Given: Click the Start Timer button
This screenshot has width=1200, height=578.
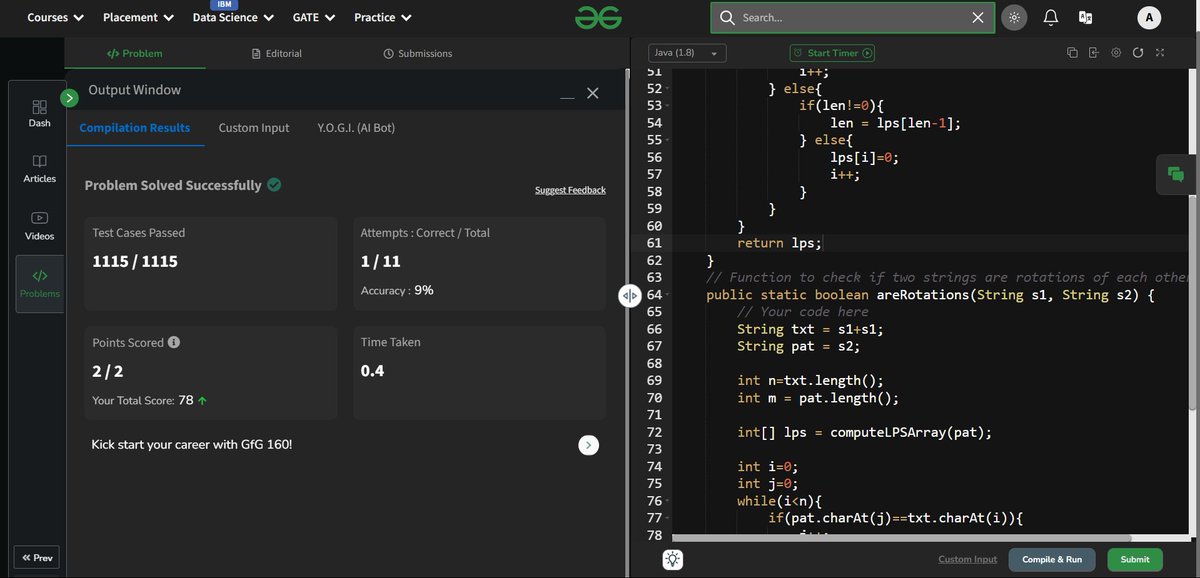Looking at the screenshot, I should (x=833, y=53).
